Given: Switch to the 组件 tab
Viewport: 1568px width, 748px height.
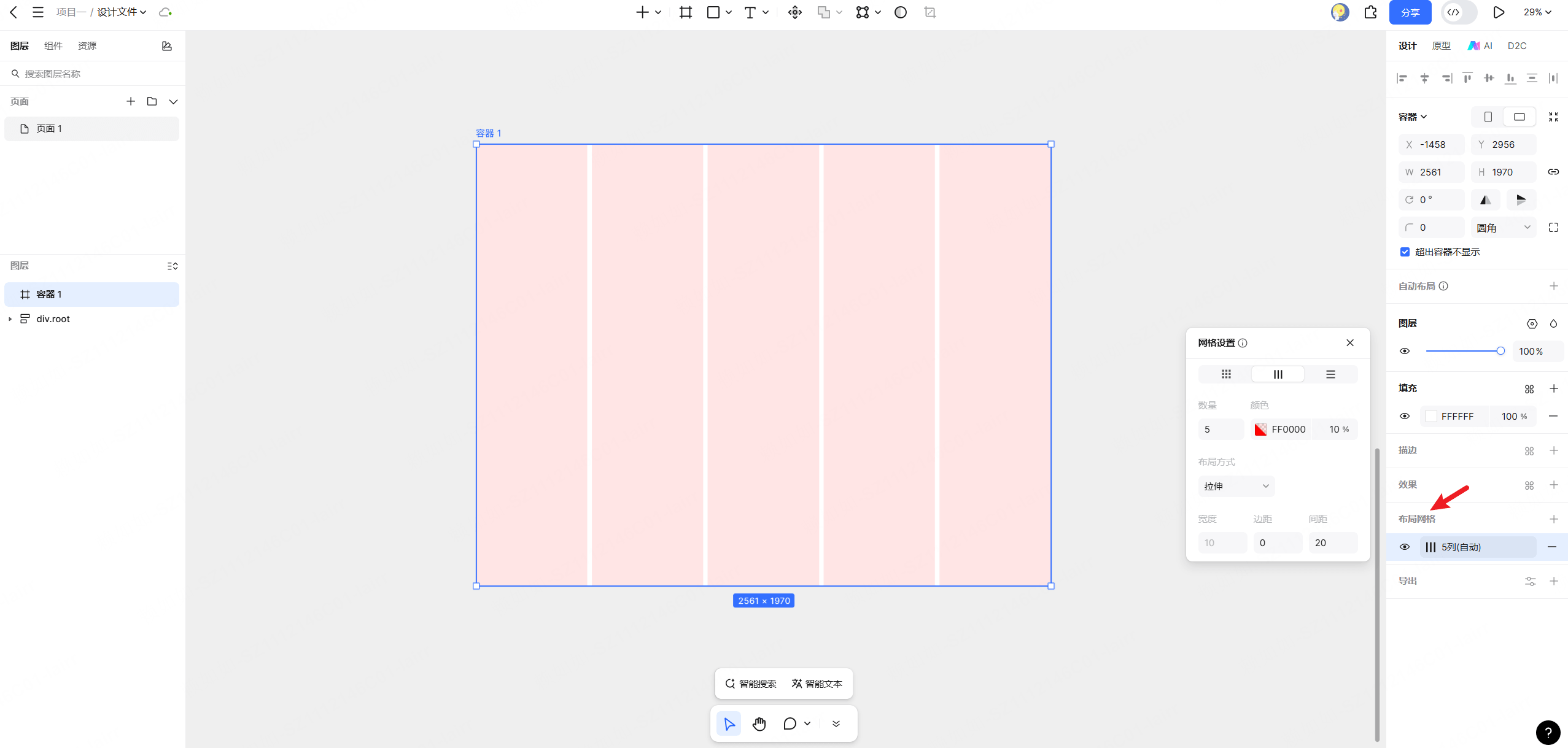Looking at the screenshot, I should click(53, 46).
